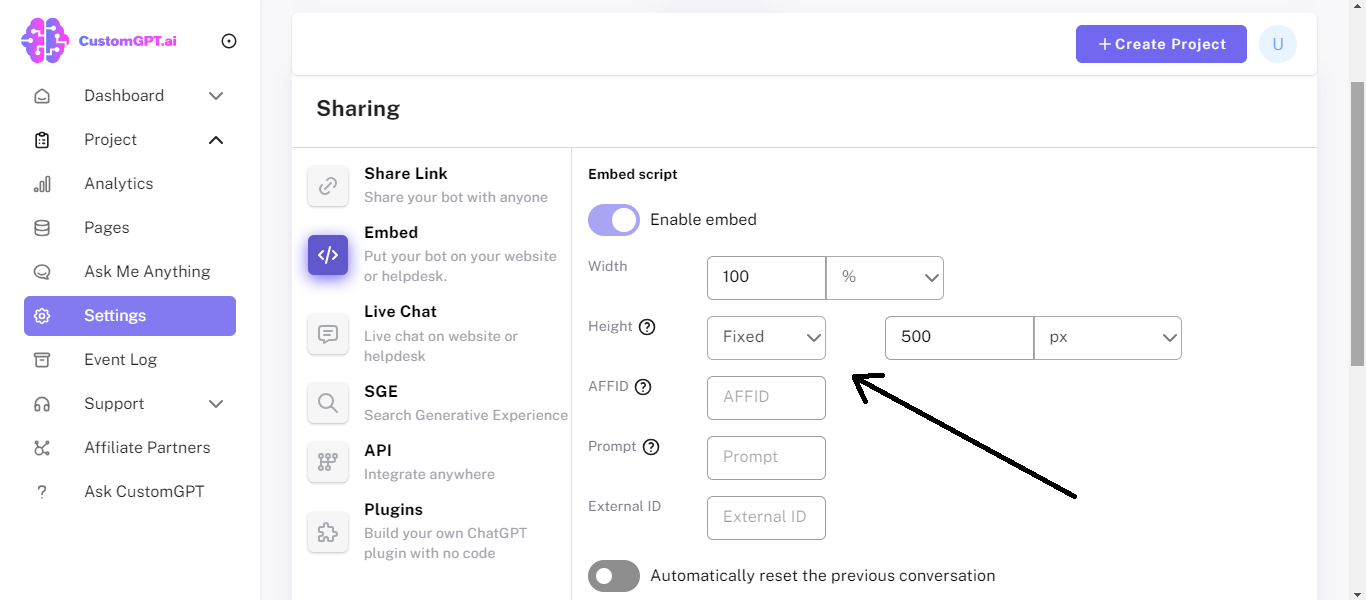The height and width of the screenshot is (600, 1366).
Task: Select the Share Link chain icon
Action: tap(328, 186)
